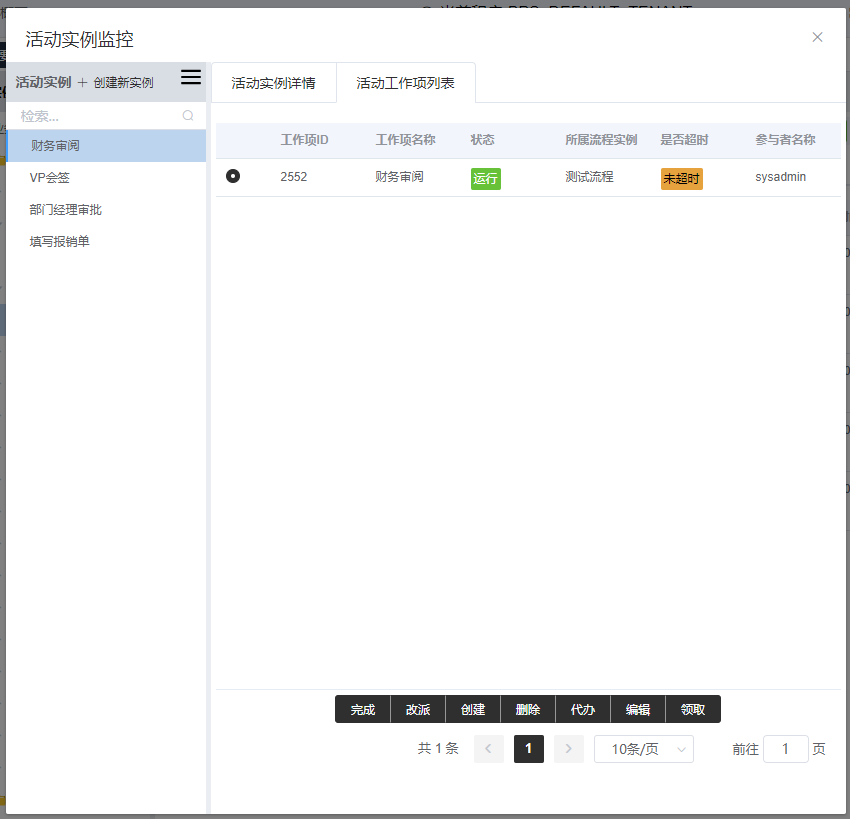Click the 编辑 button
This screenshot has height=819, width=850.
pyautogui.click(x=638, y=710)
